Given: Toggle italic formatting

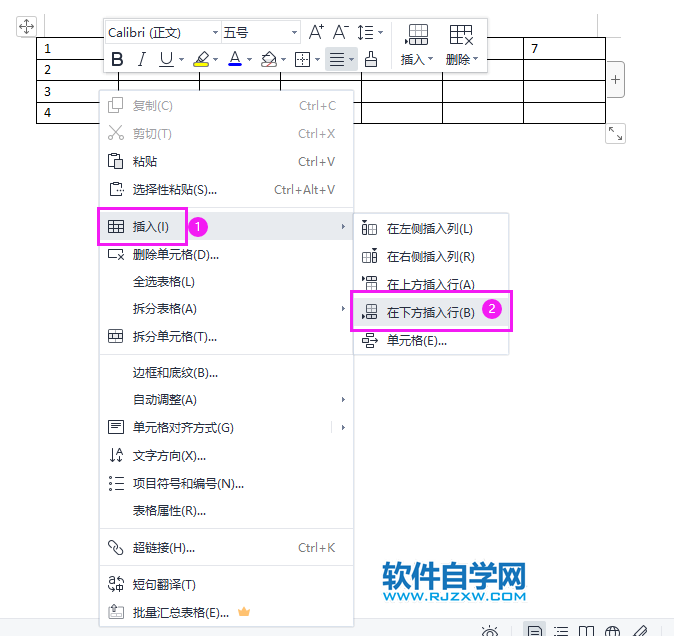Looking at the screenshot, I should point(141,59).
